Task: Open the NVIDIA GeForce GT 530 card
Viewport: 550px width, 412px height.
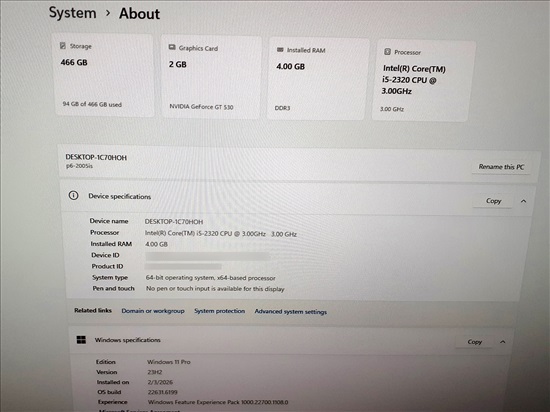Action: [211, 77]
